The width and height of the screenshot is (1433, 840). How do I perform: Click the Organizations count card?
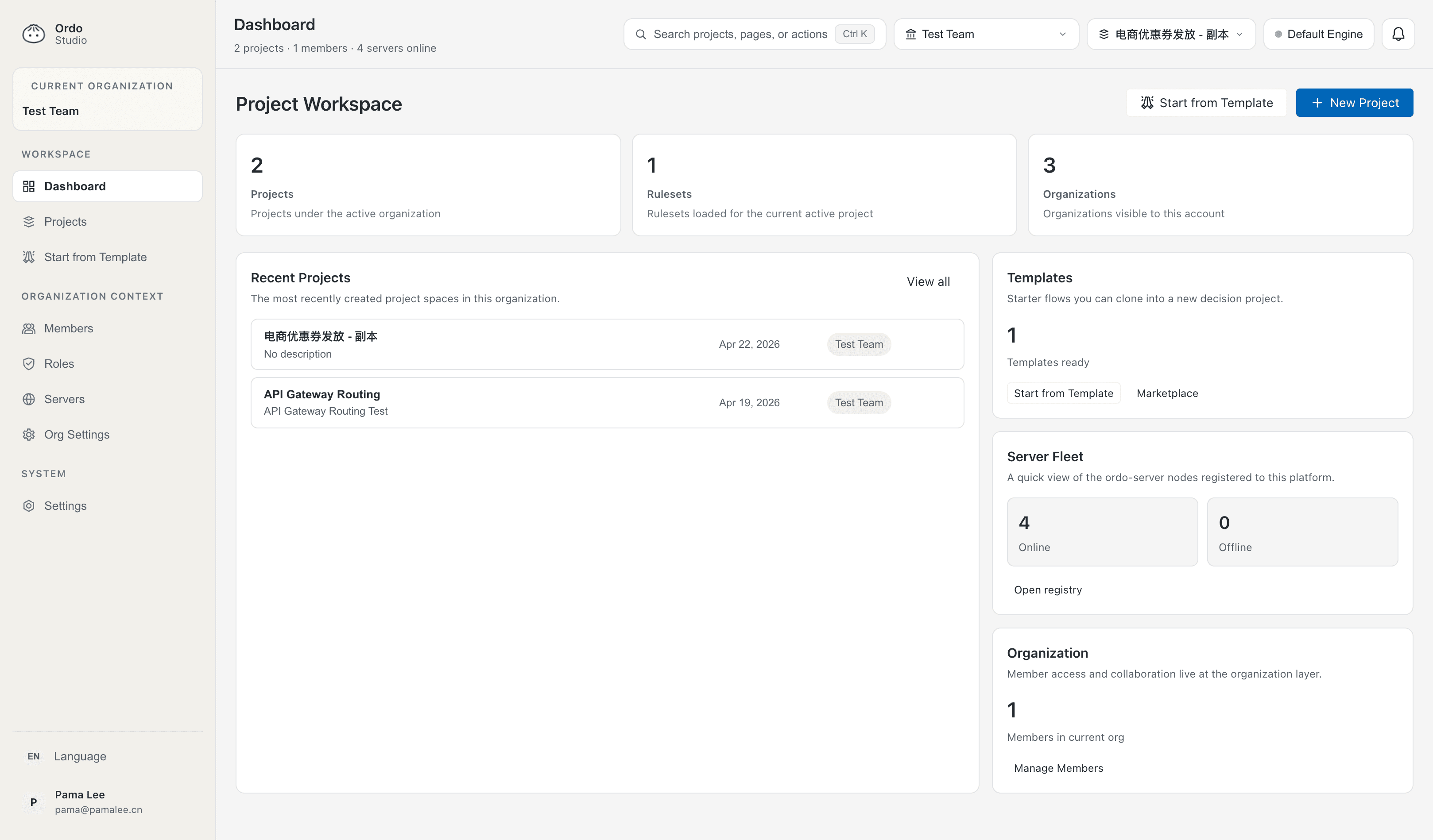click(x=1220, y=185)
